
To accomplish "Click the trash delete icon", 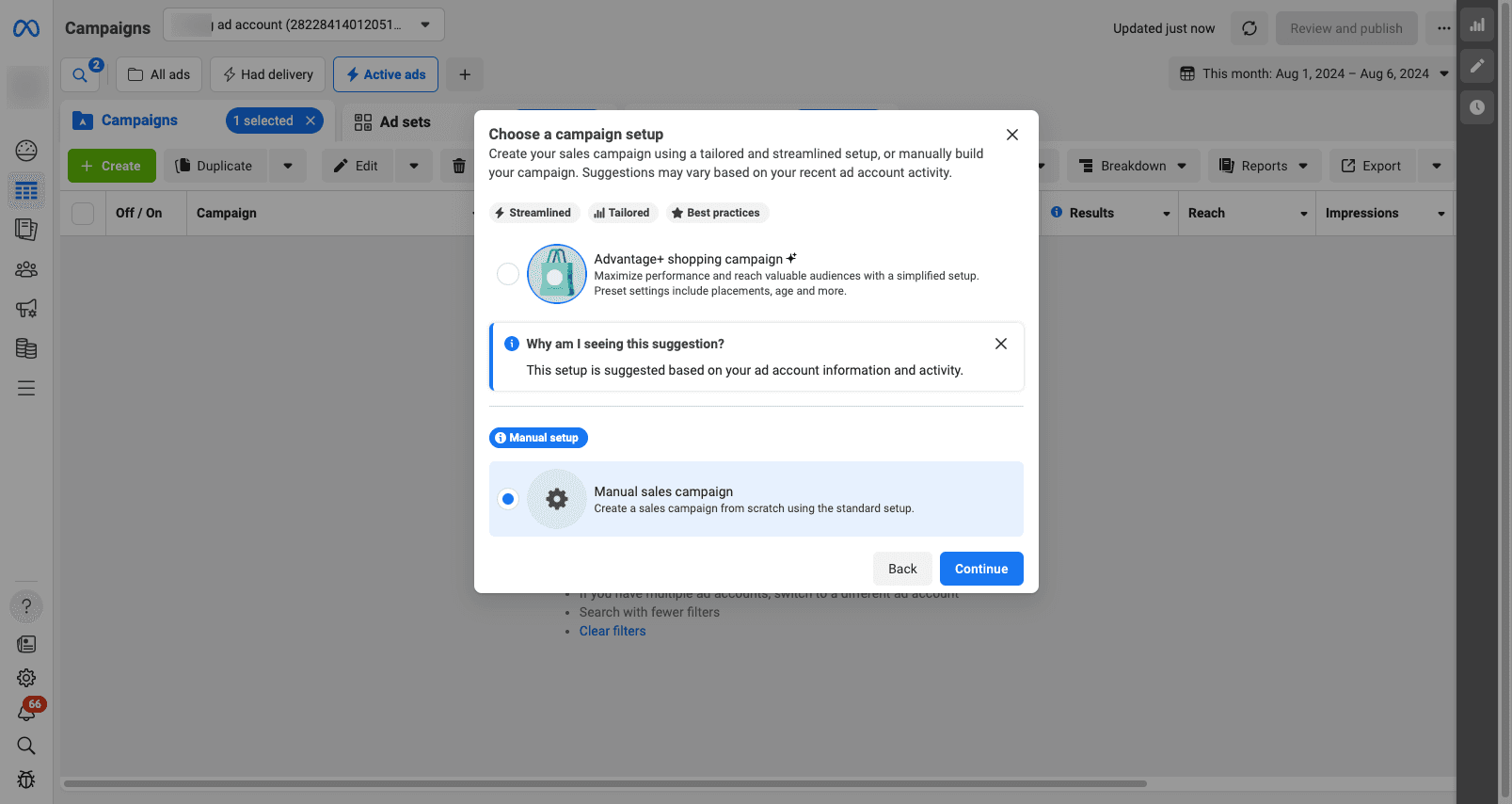I will coord(459,167).
